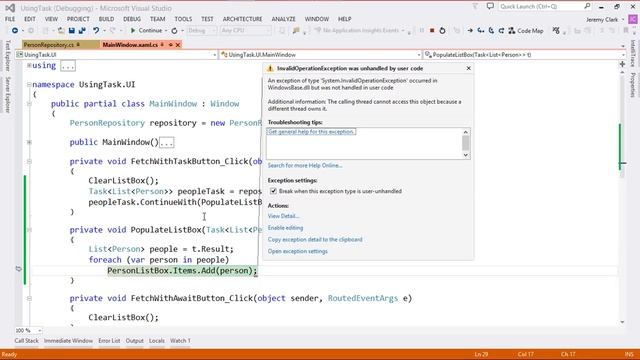The height and width of the screenshot is (360, 640).
Task: Open the feedback speech-bubble icon
Action: pyautogui.click(x=490, y=6)
